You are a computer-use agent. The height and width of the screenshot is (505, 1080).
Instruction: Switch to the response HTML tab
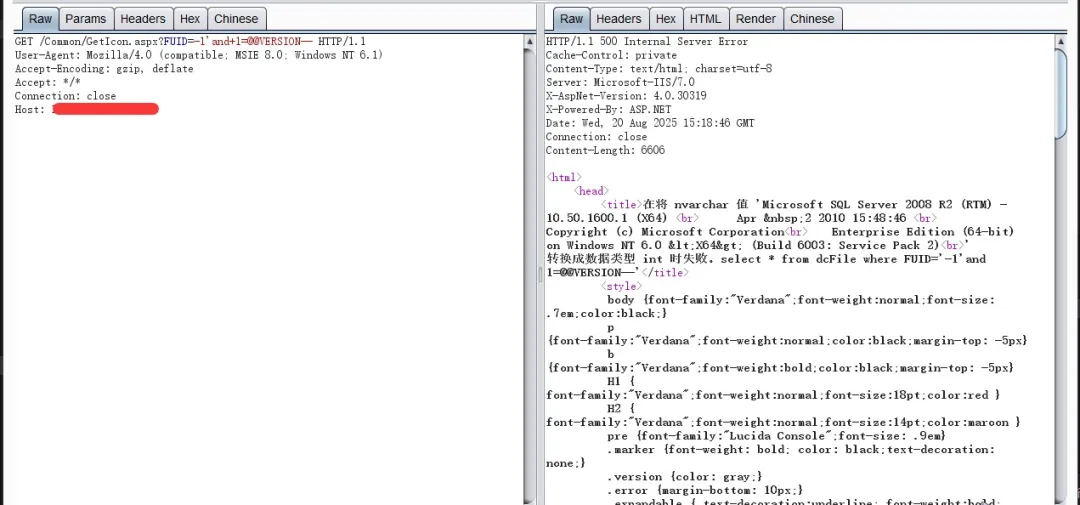pyautogui.click(x=705, y=19)
